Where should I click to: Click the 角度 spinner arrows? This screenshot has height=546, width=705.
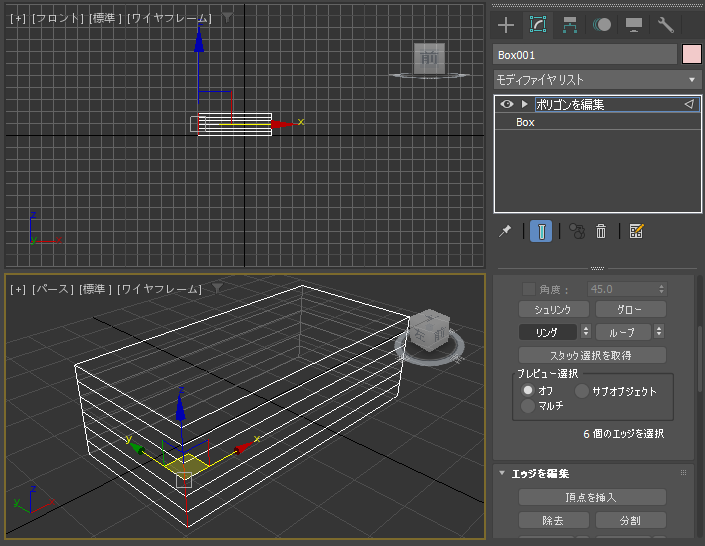click(661, 289)
